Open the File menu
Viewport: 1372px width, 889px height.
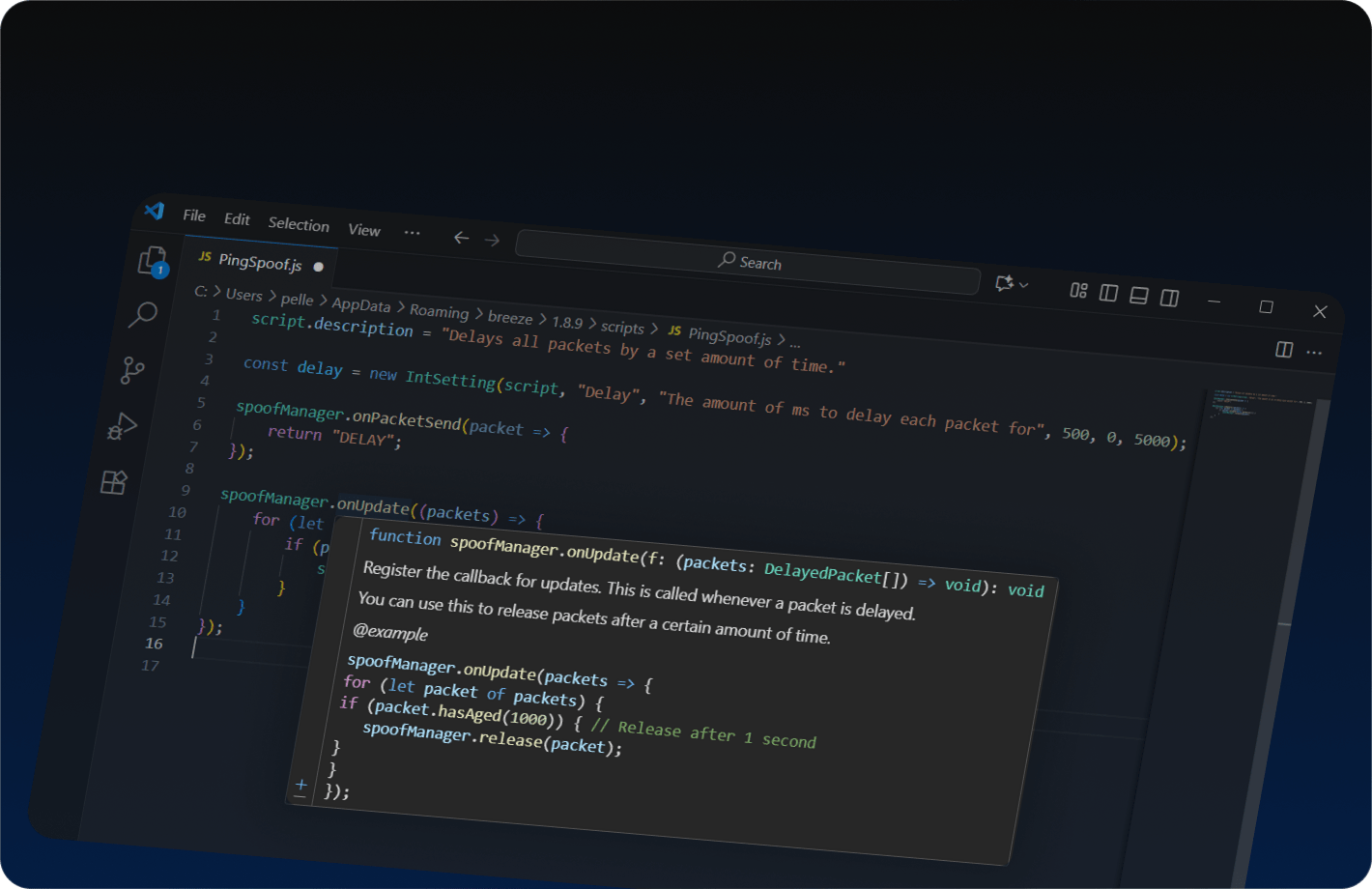(x=194, y=215)
